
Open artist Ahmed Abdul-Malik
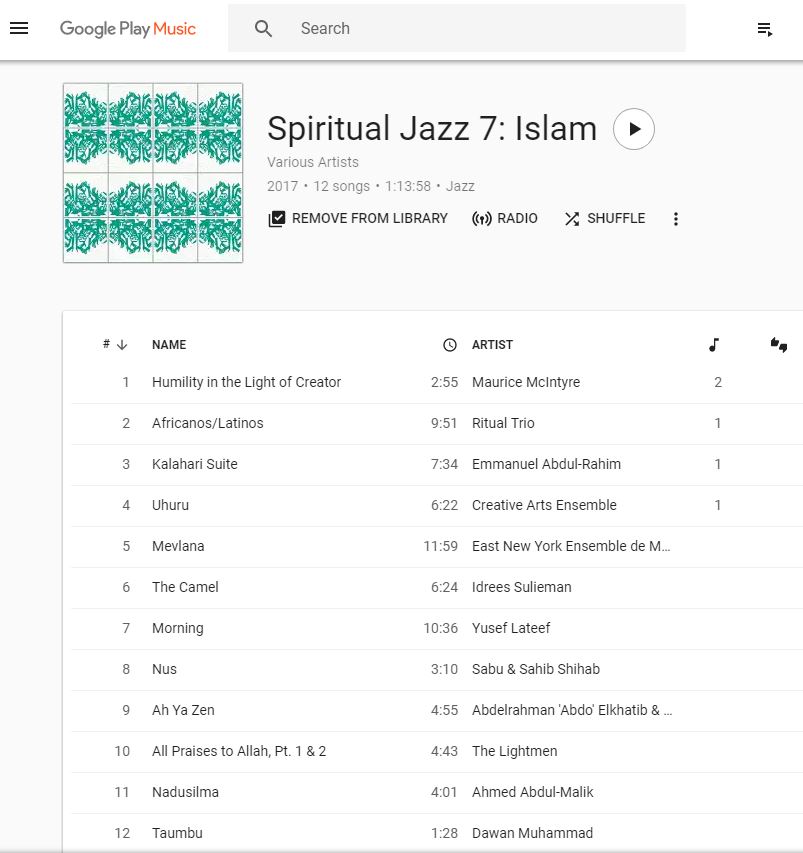click(x=533, y=792)
